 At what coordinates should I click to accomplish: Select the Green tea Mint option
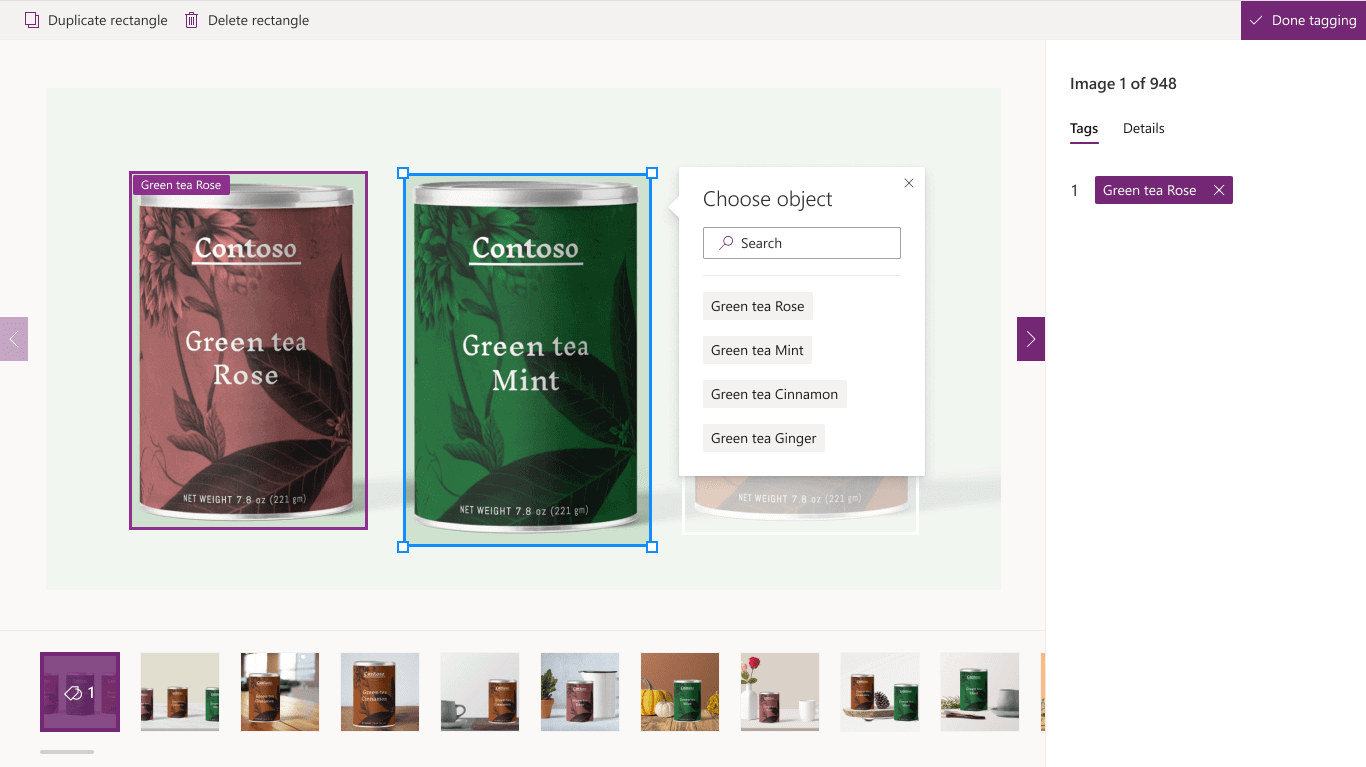pyautogui.click(x=757, y=350)
